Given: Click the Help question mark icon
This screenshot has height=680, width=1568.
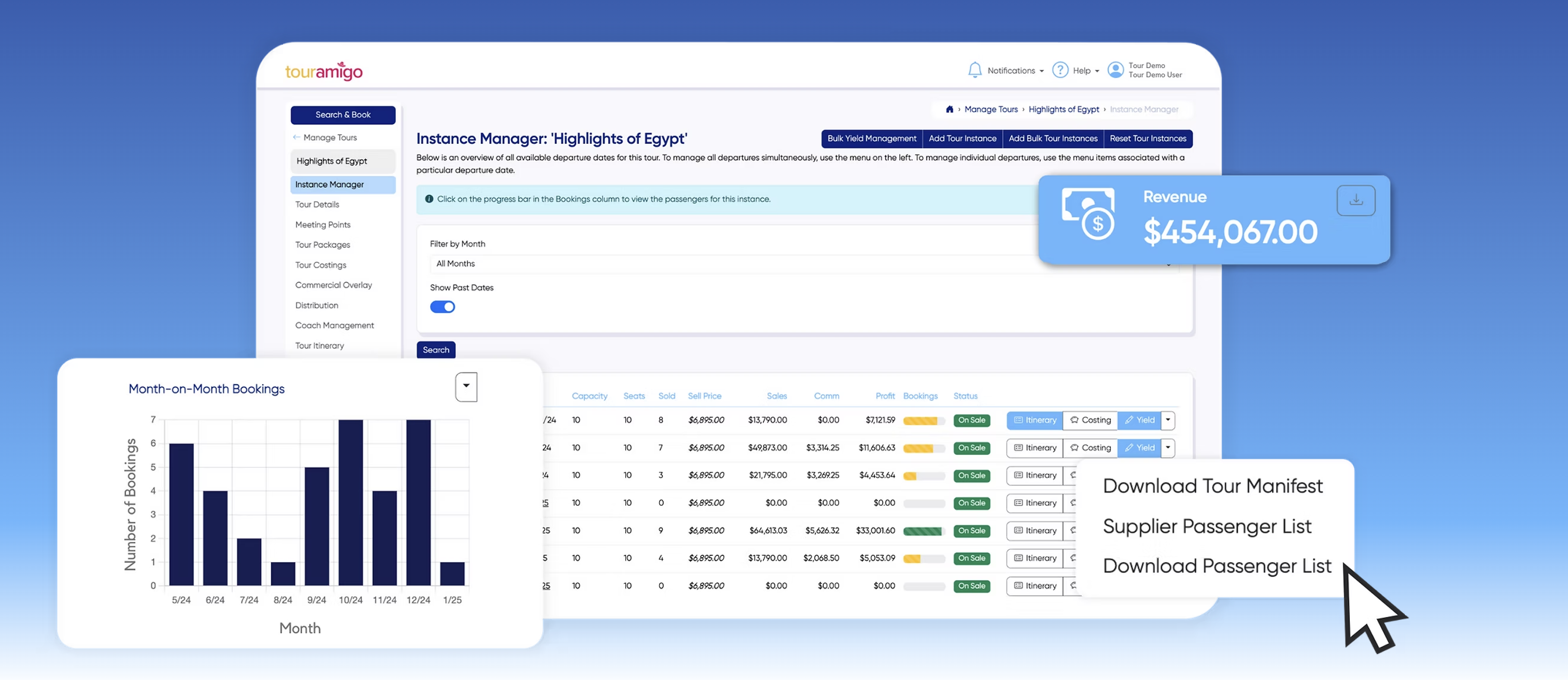Looking at the screenshot, I should pos(1060,70).
